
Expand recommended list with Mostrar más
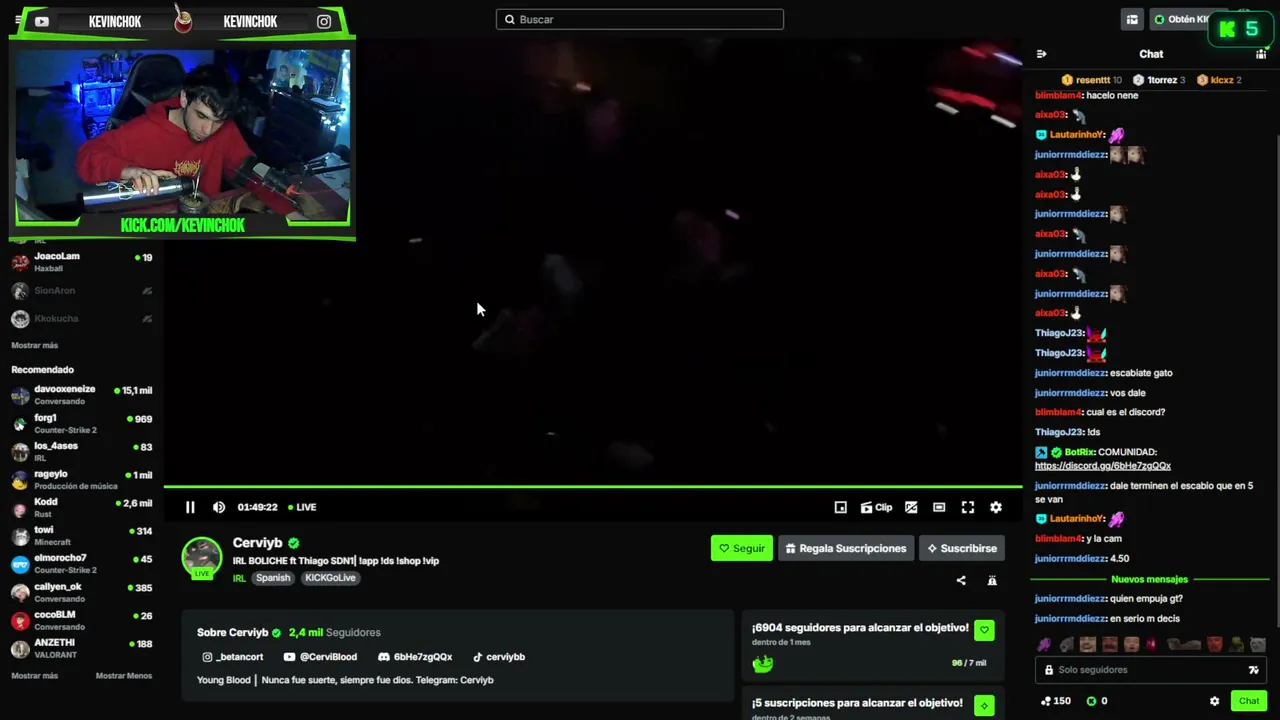[x=35, y=676]
